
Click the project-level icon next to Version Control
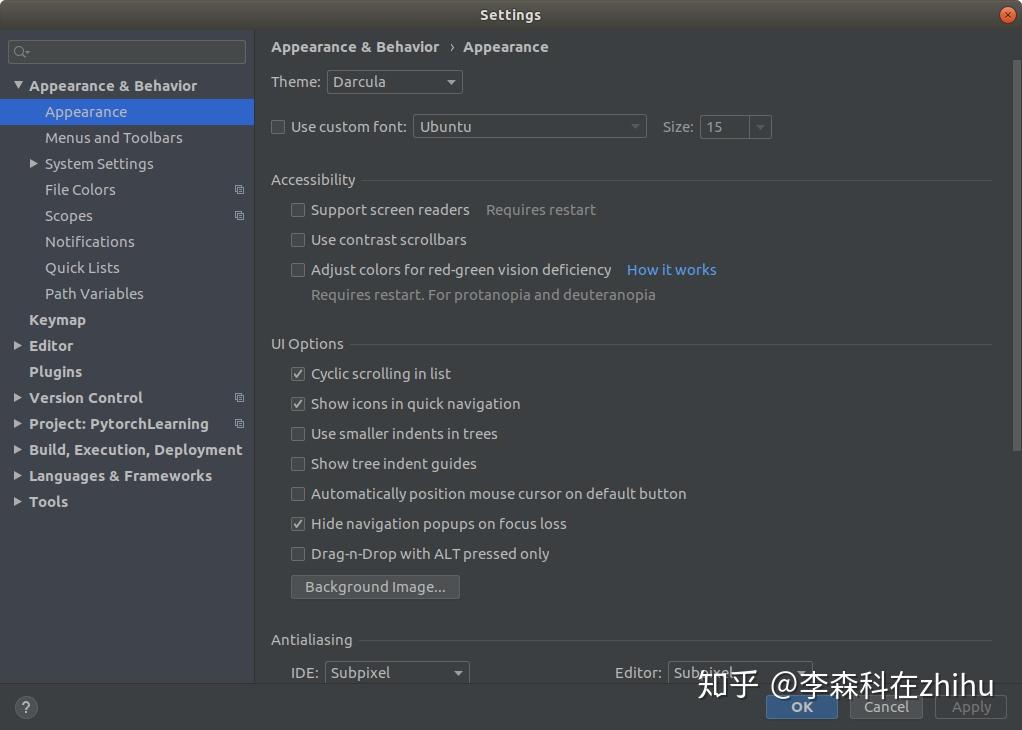click(x=239, y=398)
